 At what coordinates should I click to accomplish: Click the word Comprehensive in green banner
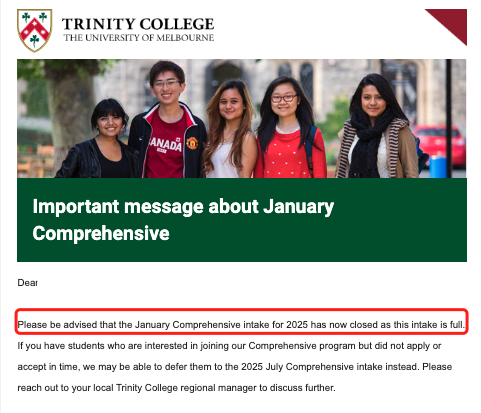click(x=101, y=233)
